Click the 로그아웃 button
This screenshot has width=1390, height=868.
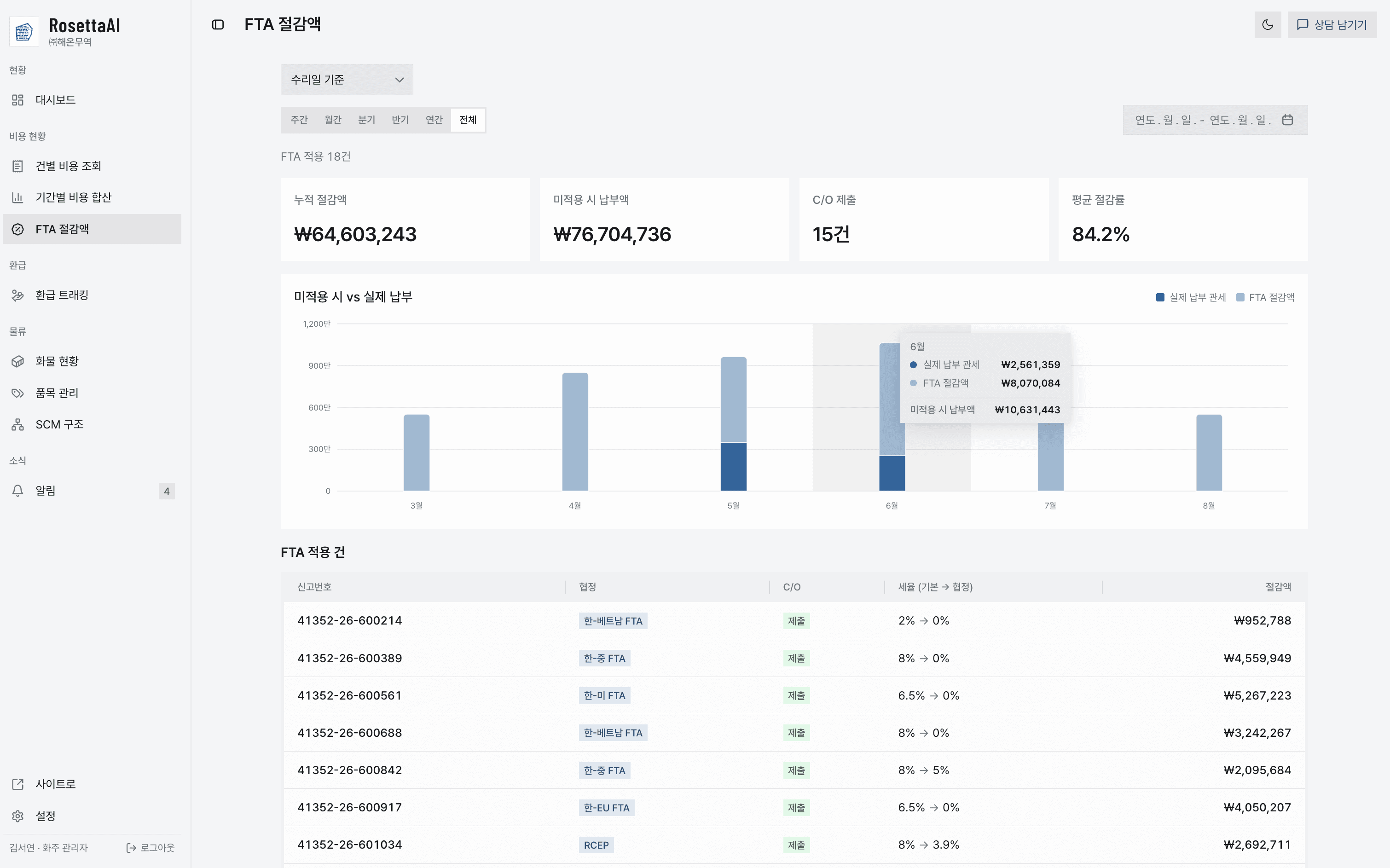[x=151, y=848]
